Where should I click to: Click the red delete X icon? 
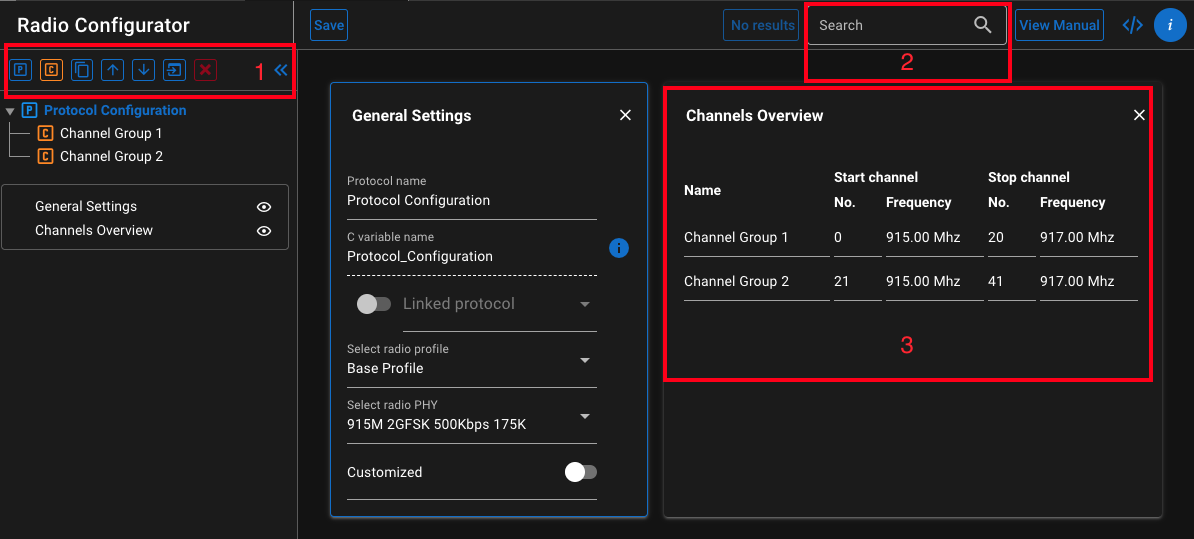[205, 70]
